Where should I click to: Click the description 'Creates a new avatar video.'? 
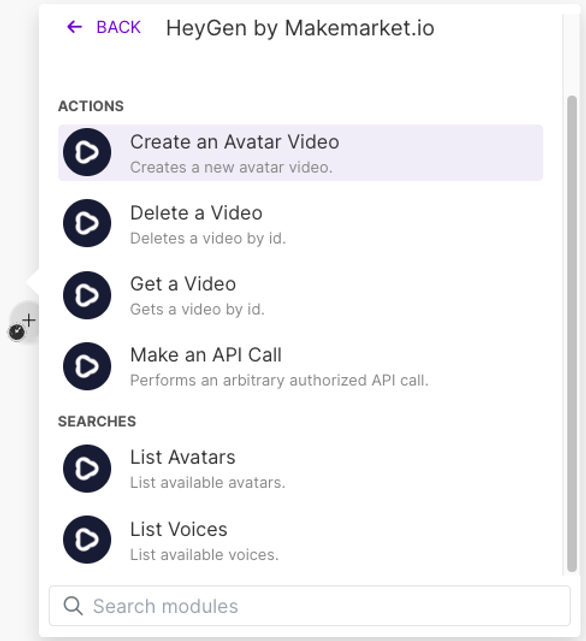click(231, 167)
